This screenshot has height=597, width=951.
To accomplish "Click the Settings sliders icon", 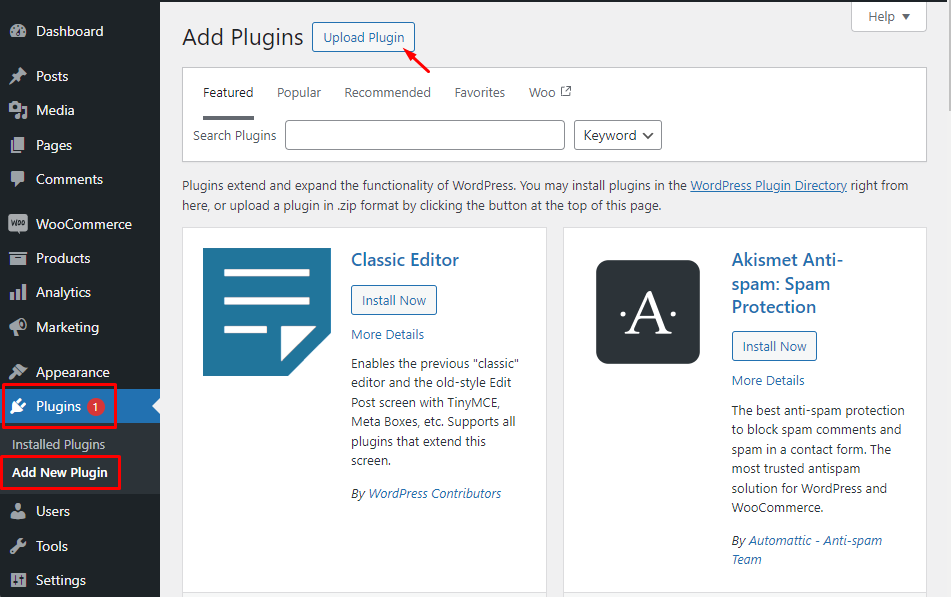I will click(x=18, y=580).
